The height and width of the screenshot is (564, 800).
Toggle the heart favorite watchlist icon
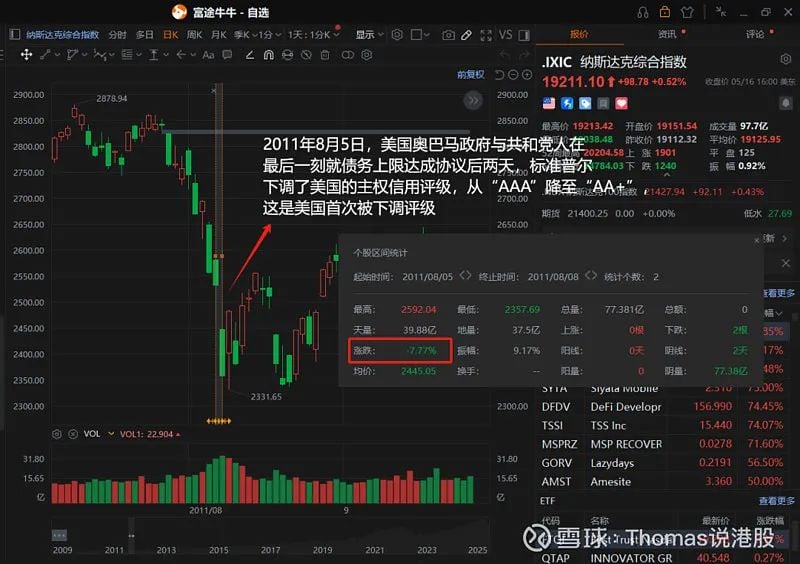tap(621, 104)
